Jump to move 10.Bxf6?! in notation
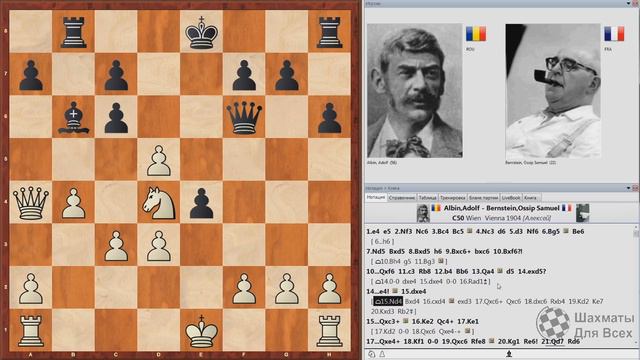Screen dimensions: 640x360 coord(507,251)
